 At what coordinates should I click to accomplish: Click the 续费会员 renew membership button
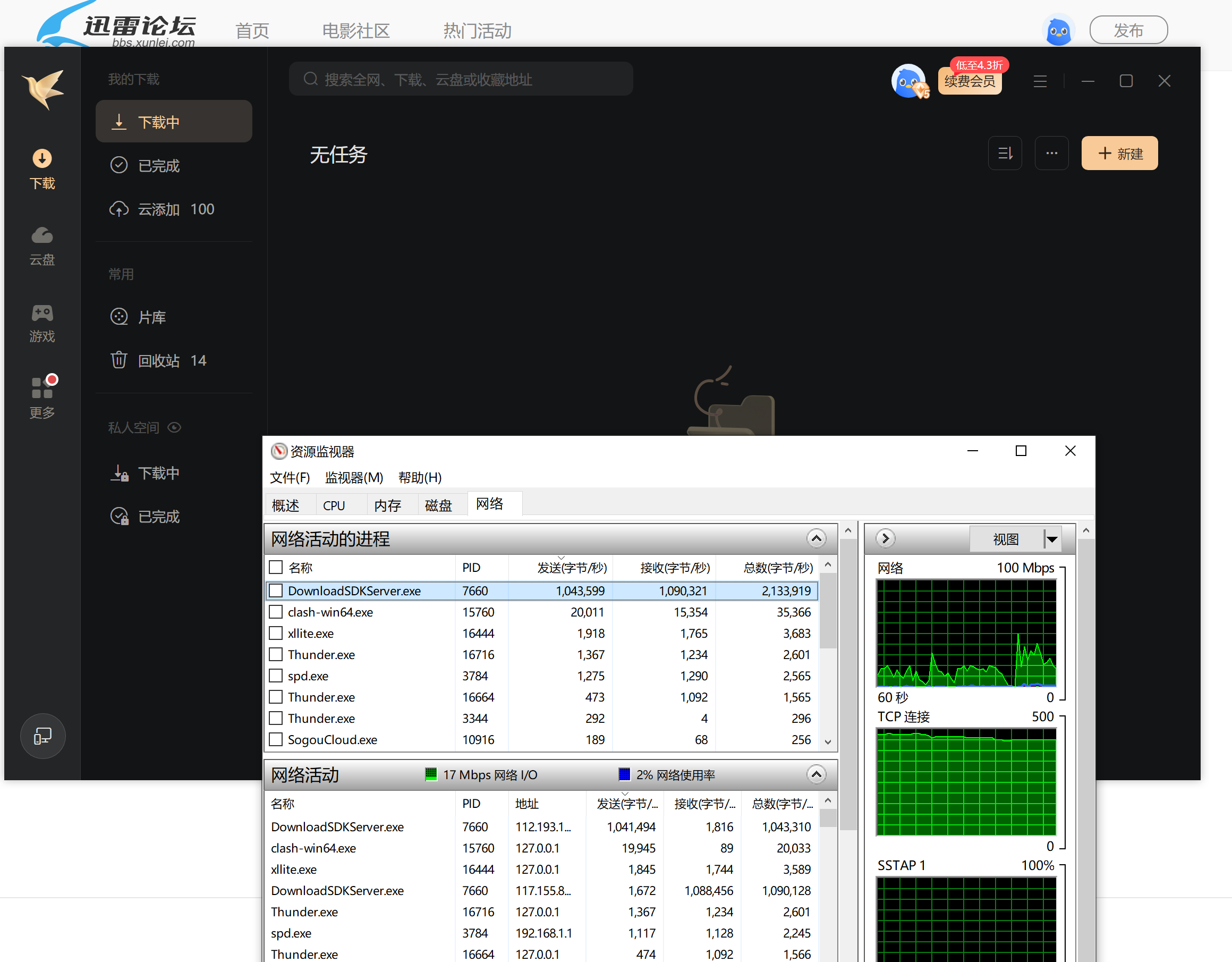(969, 81)
